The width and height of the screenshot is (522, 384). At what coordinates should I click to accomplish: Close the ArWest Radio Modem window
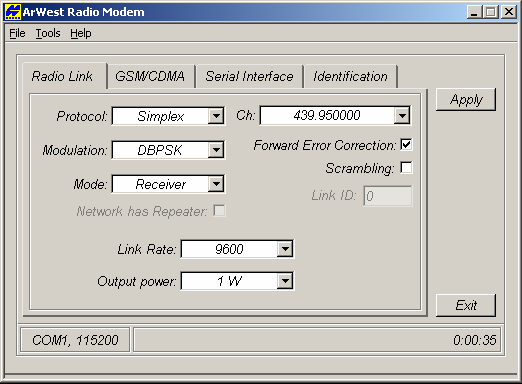pos(509,12)
